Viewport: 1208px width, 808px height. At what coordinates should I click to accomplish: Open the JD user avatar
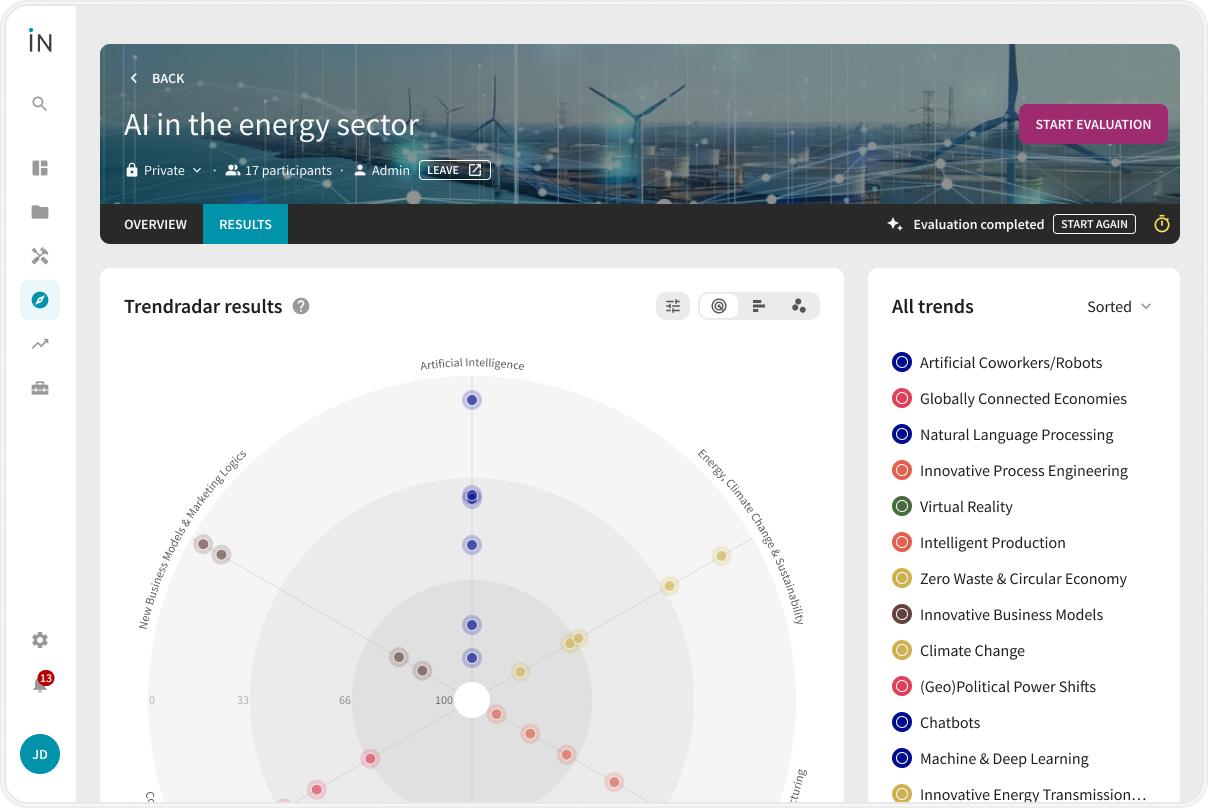point(40,754)
